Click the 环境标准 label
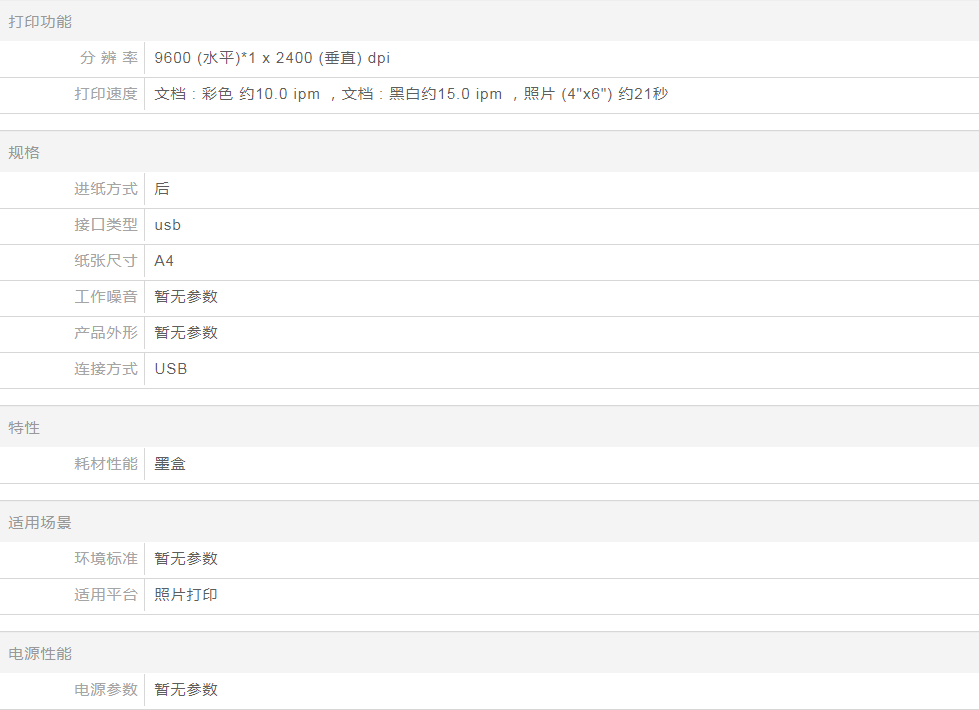This screenshot has width=979, height=710. pyautogui.click(x=106, y=559)
